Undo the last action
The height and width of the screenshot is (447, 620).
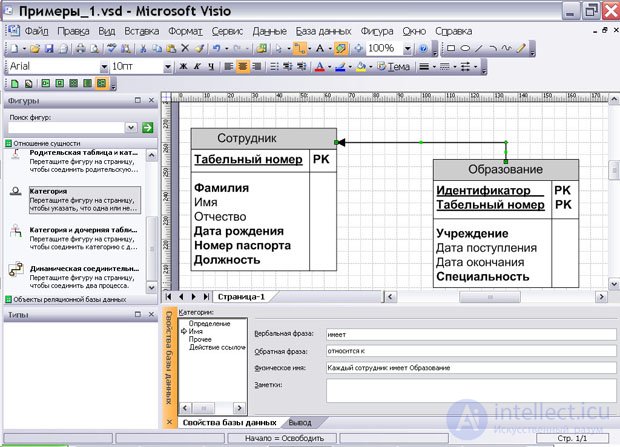click(x=216, y=49)
